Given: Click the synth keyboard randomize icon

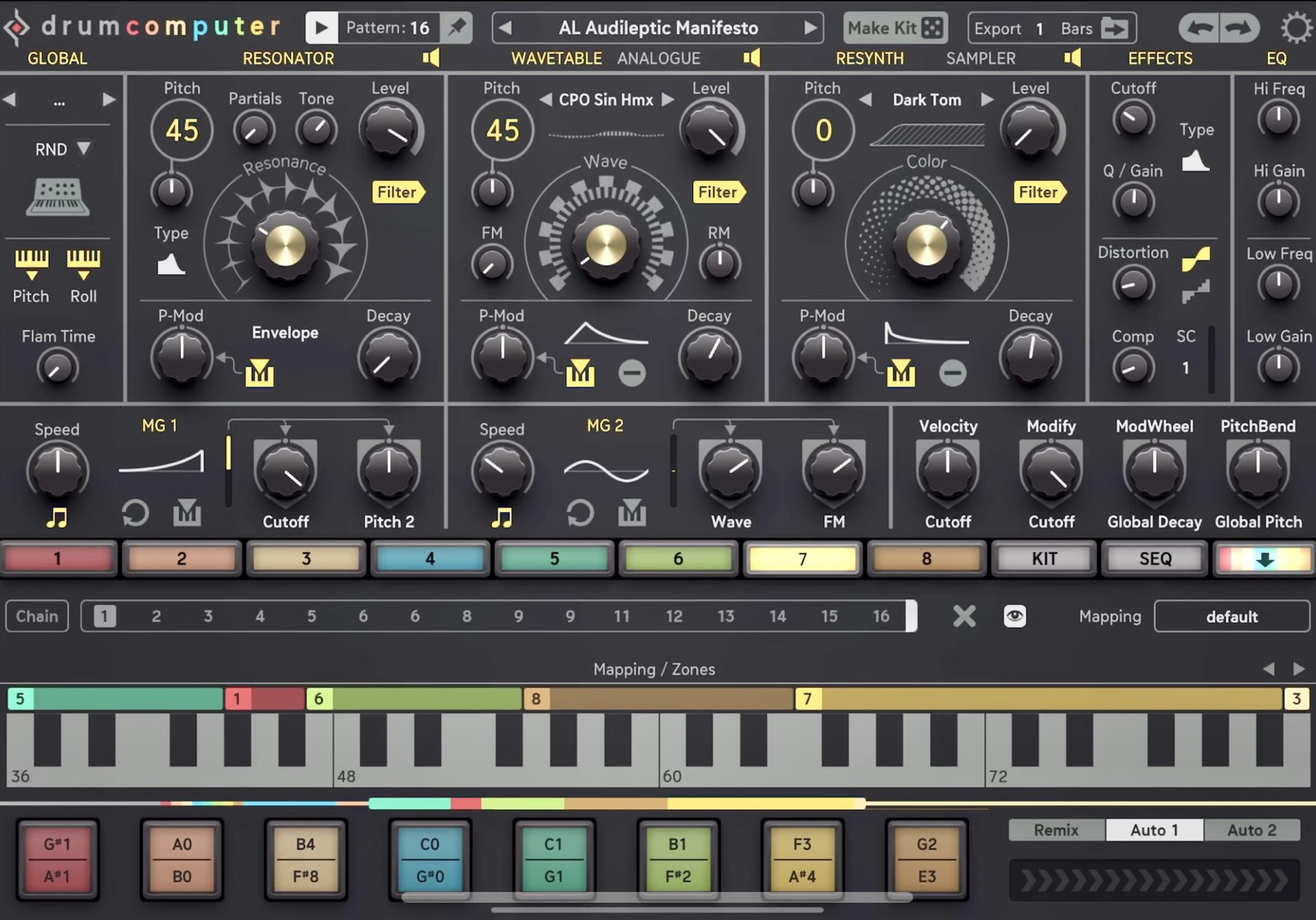Looking at the screenshot, I should click(57, 197).
